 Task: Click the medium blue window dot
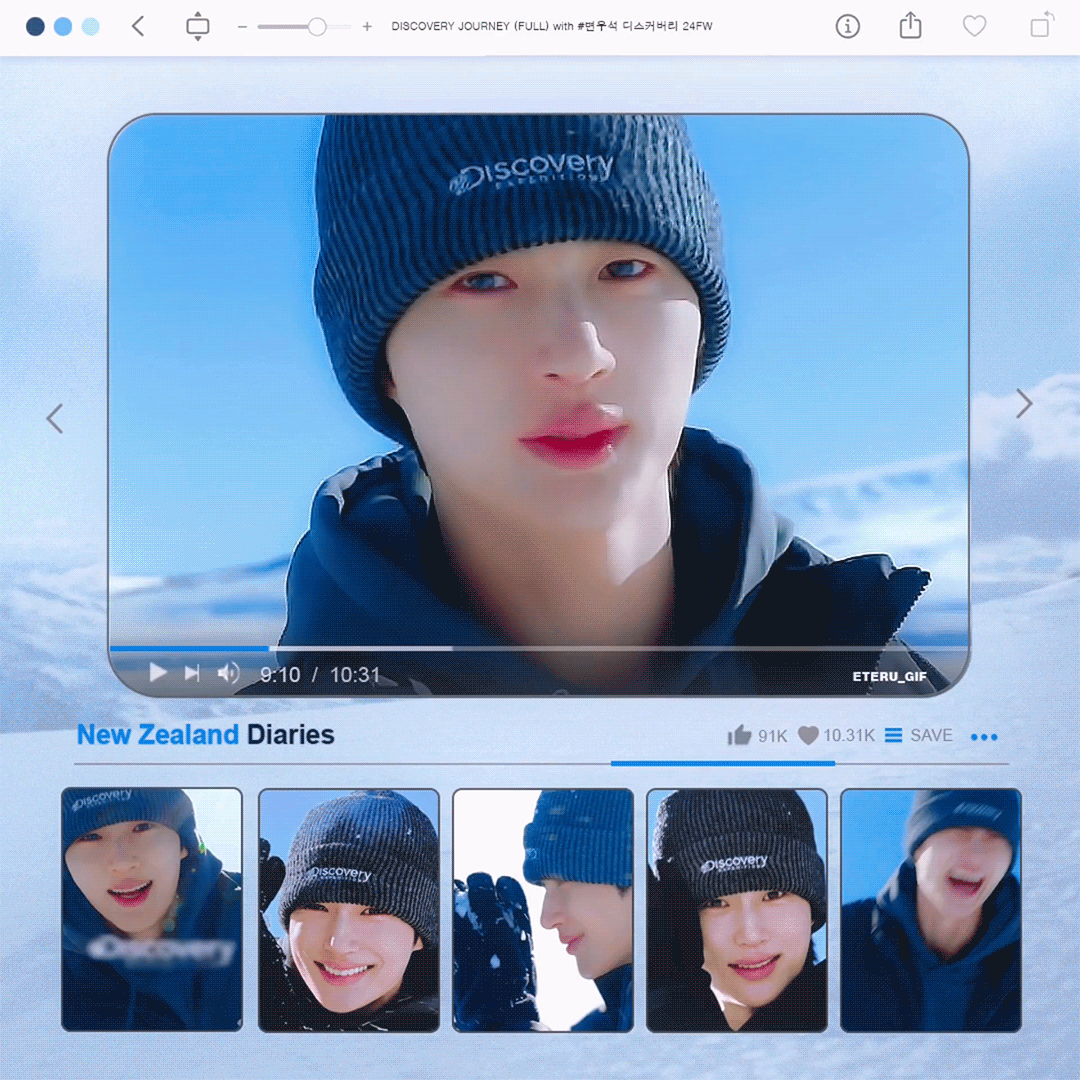(x=63, y=27)
